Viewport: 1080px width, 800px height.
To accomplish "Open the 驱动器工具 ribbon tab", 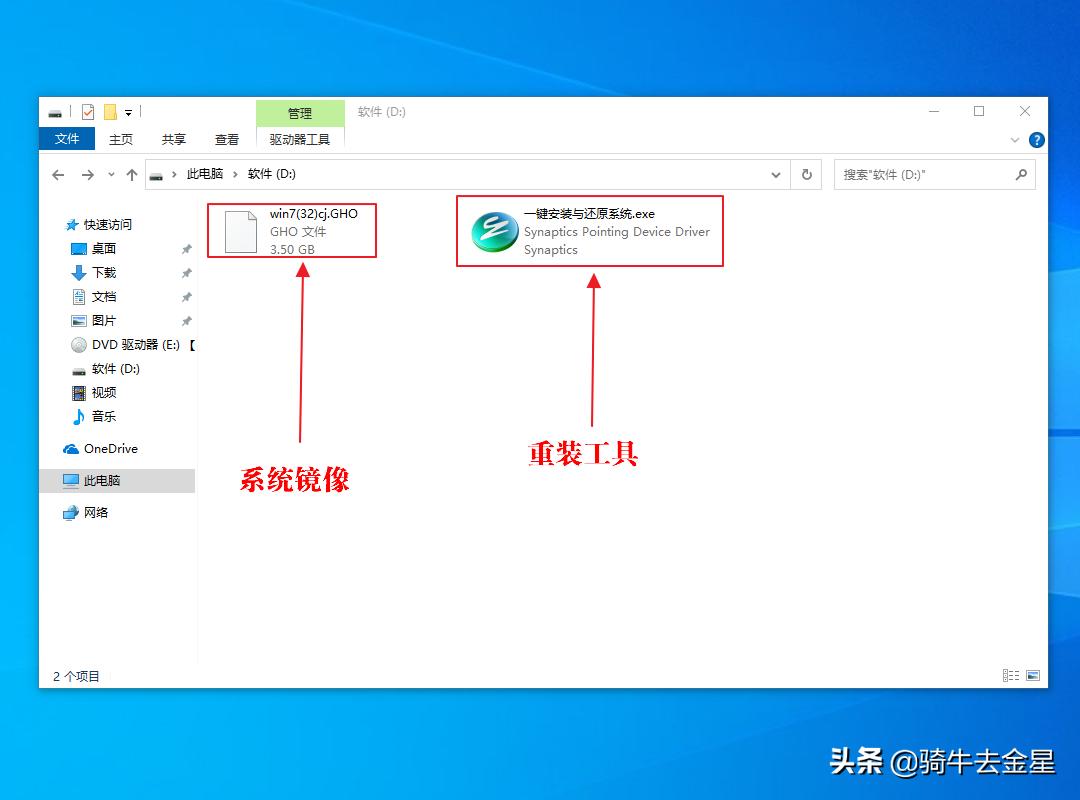I will click(x=300, y=139).
